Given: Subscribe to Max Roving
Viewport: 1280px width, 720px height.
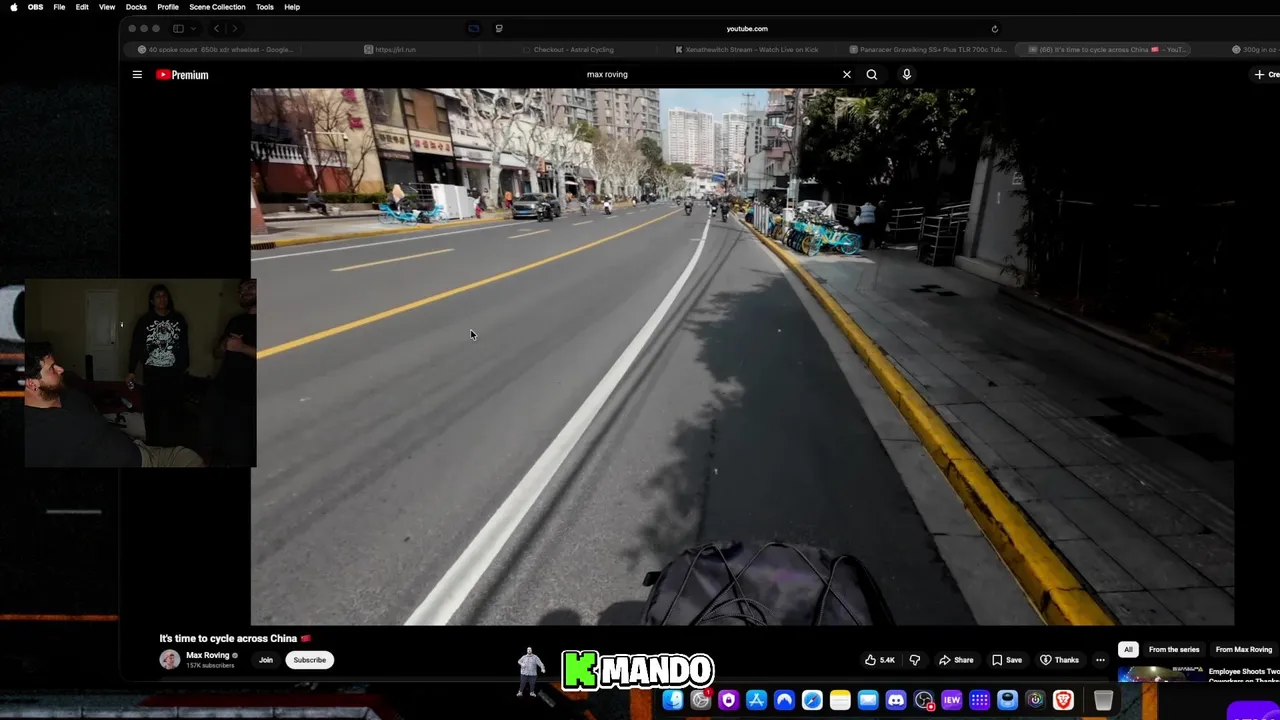Looking at the screenshot, I should pyautogui.click(x=310, y=660).
